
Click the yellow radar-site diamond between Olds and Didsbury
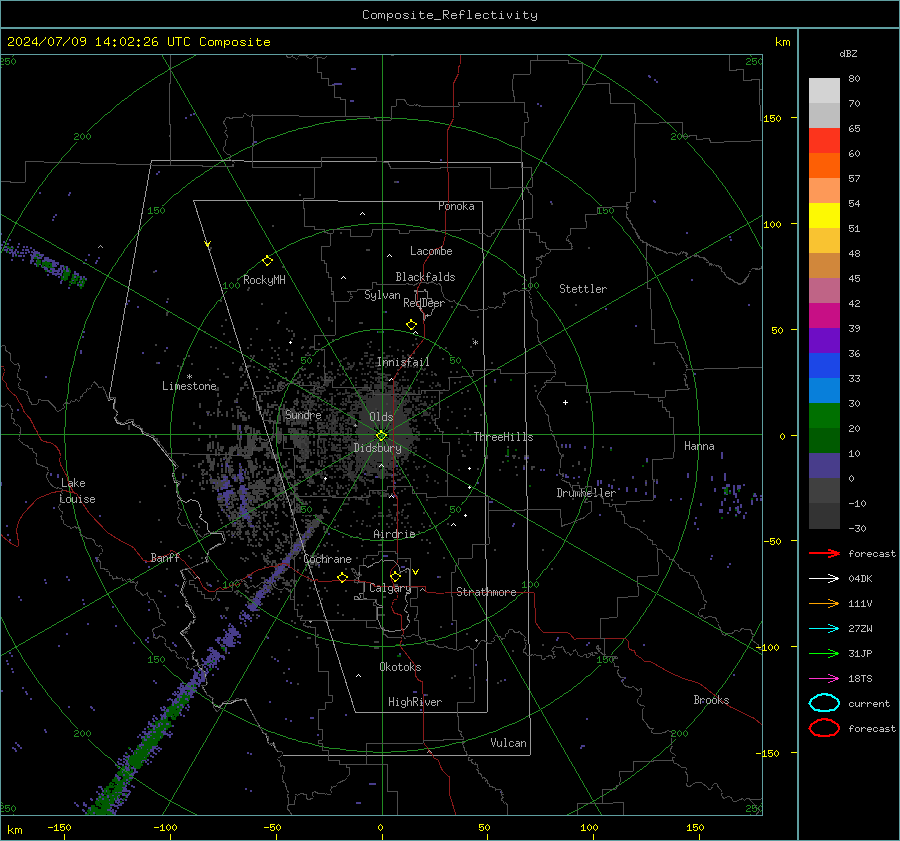click(381, 436)
